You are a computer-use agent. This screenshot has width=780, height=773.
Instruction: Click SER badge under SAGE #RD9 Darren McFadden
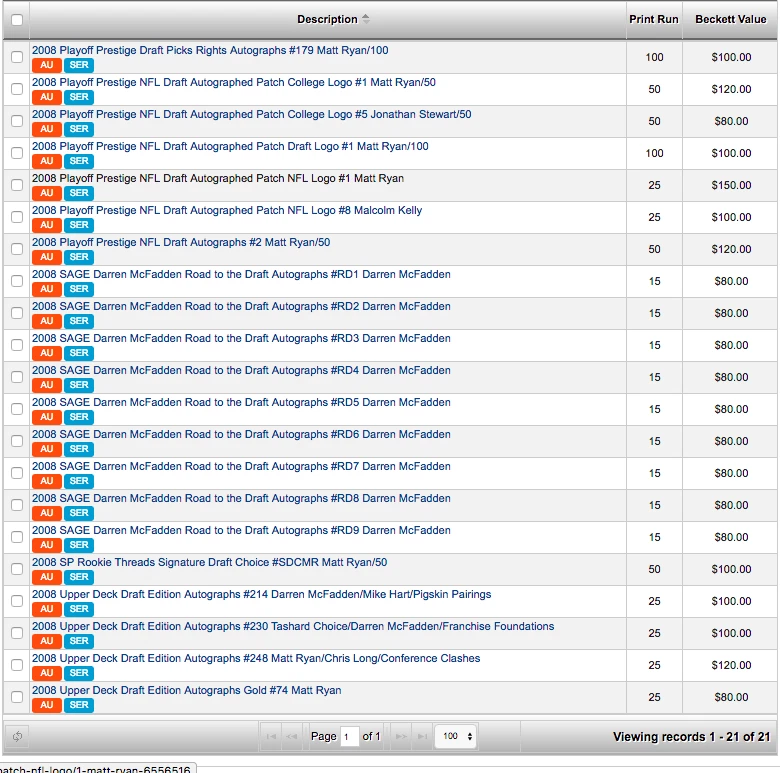pyautogui.click(x=79, y=545)
